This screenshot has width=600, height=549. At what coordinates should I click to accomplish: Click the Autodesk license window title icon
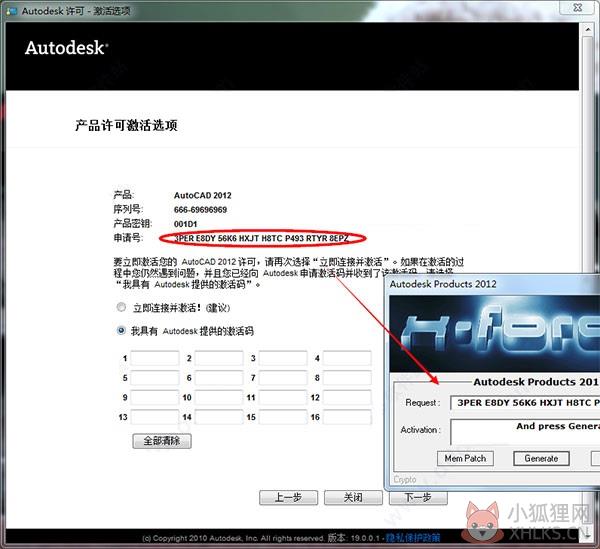click(11, 11)
